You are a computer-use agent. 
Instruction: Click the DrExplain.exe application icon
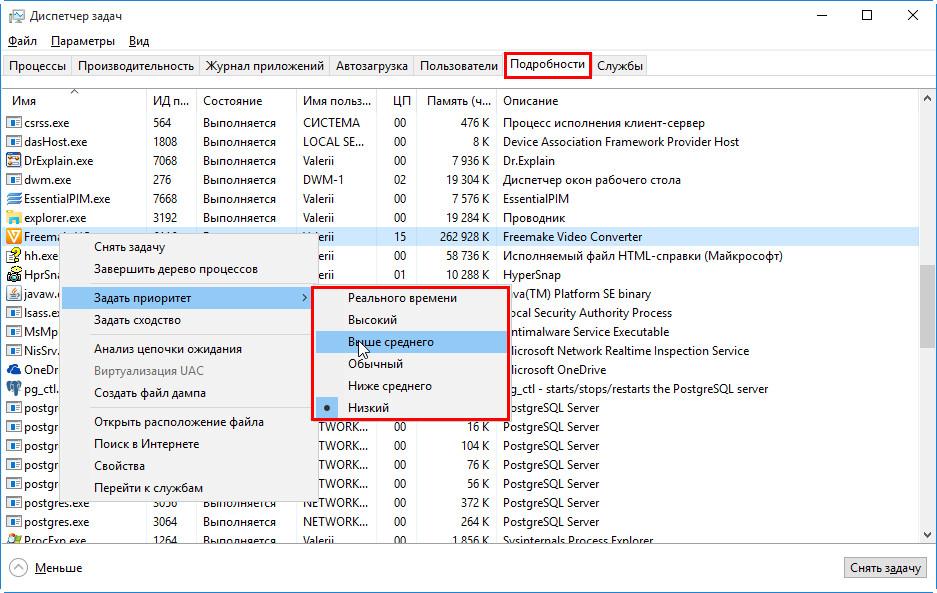click(14, 161)
